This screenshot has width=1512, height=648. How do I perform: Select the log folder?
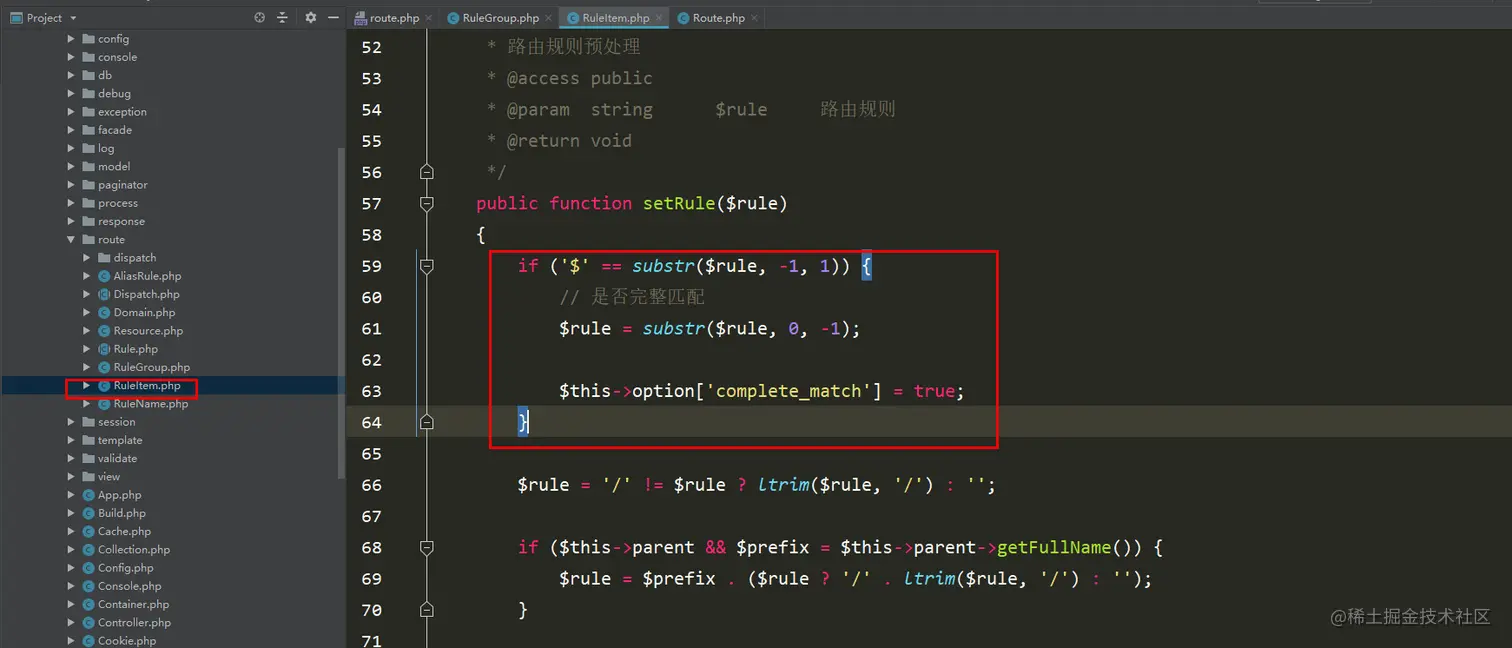tap(106, 148)
